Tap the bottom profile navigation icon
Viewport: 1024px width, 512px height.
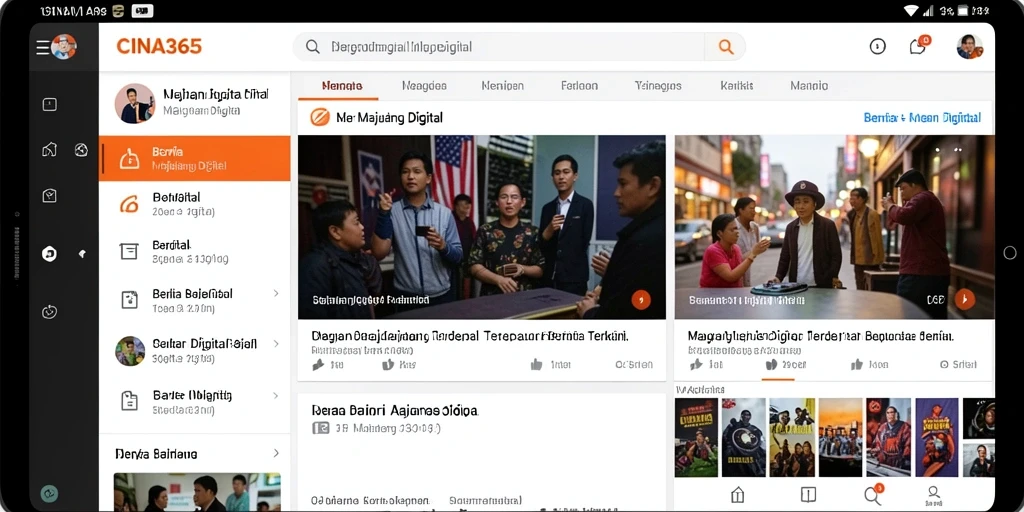tap(934, 494)
